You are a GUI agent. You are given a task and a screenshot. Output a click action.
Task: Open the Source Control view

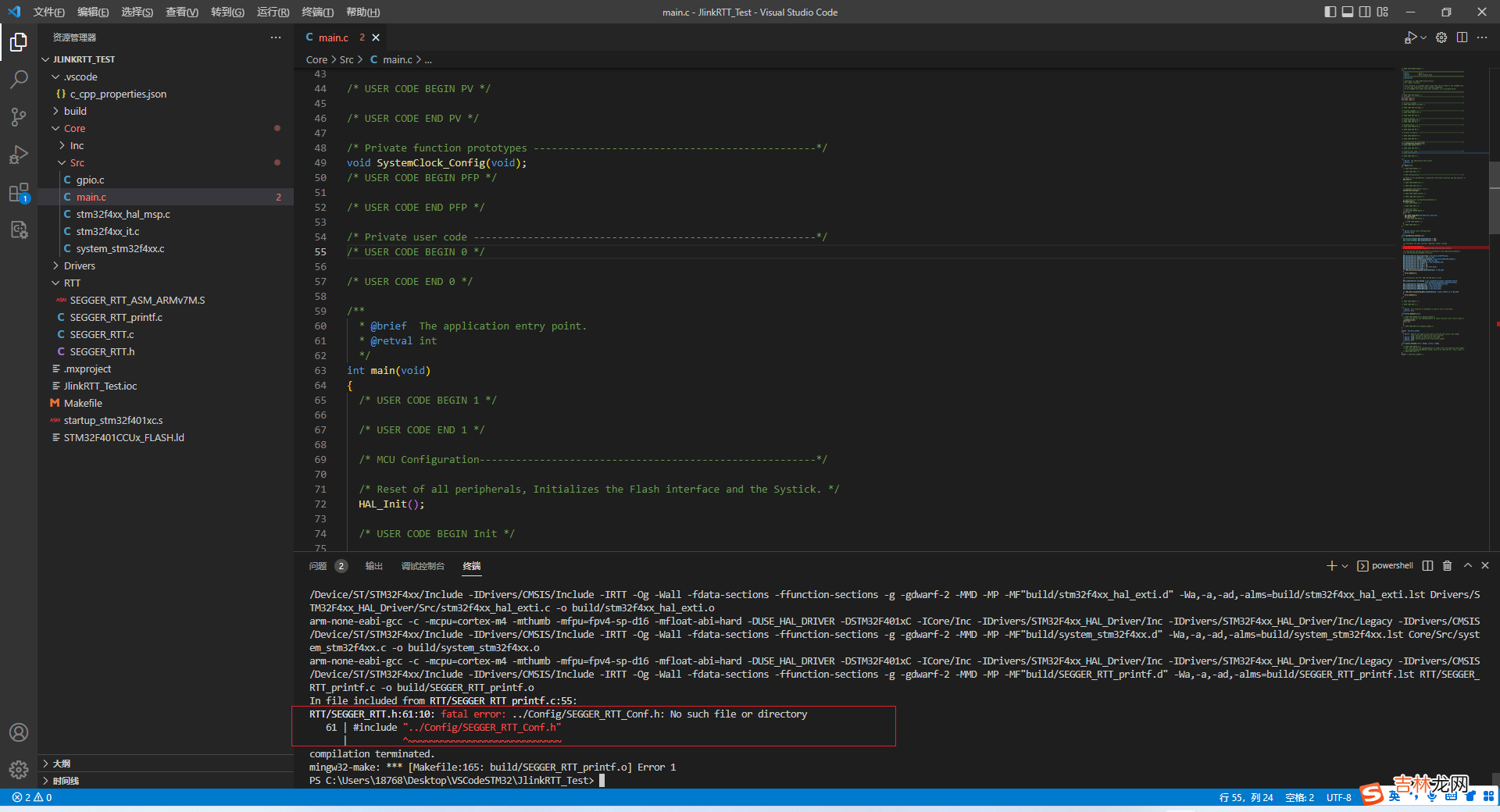[19, 116]
